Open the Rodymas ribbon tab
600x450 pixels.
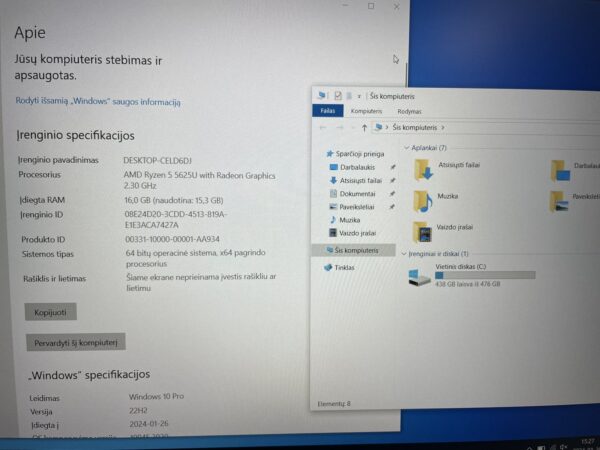409,111
